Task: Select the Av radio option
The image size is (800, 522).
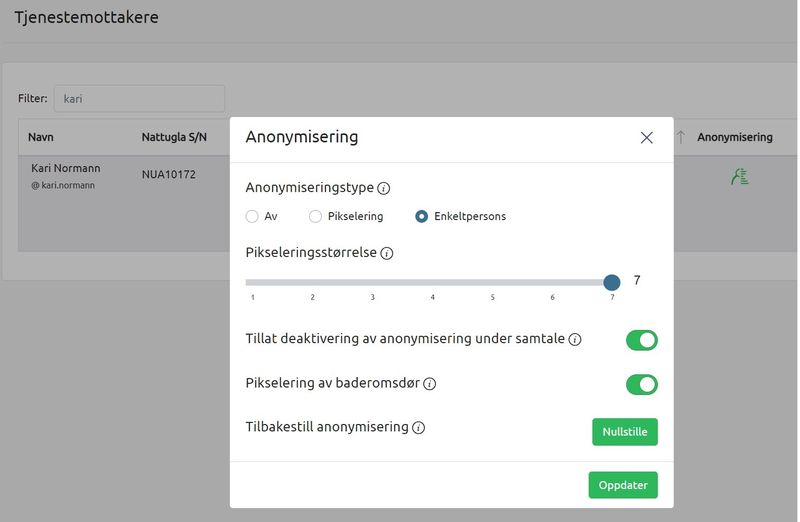Action: pyautogui.click(x=253, y=216)
